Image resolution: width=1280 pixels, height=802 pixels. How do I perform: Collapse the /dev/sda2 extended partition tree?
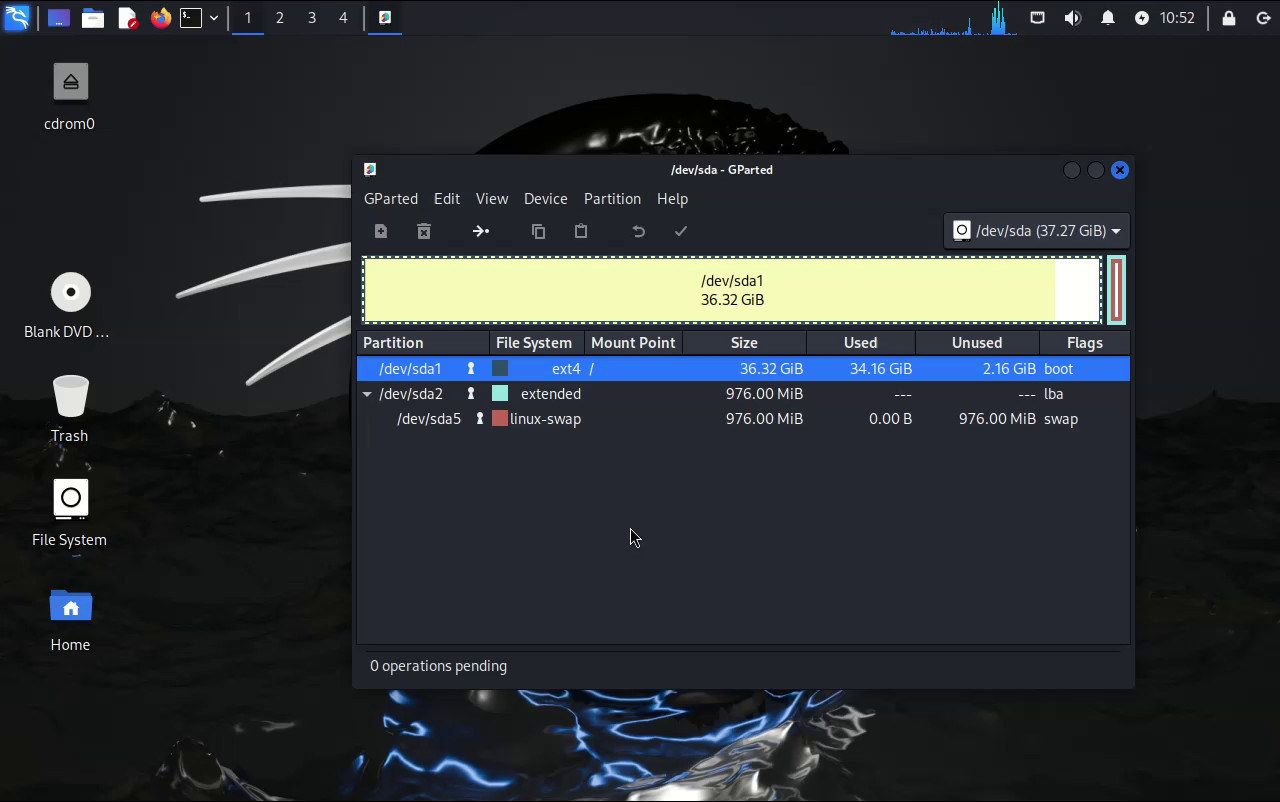[x=367, y=394]
